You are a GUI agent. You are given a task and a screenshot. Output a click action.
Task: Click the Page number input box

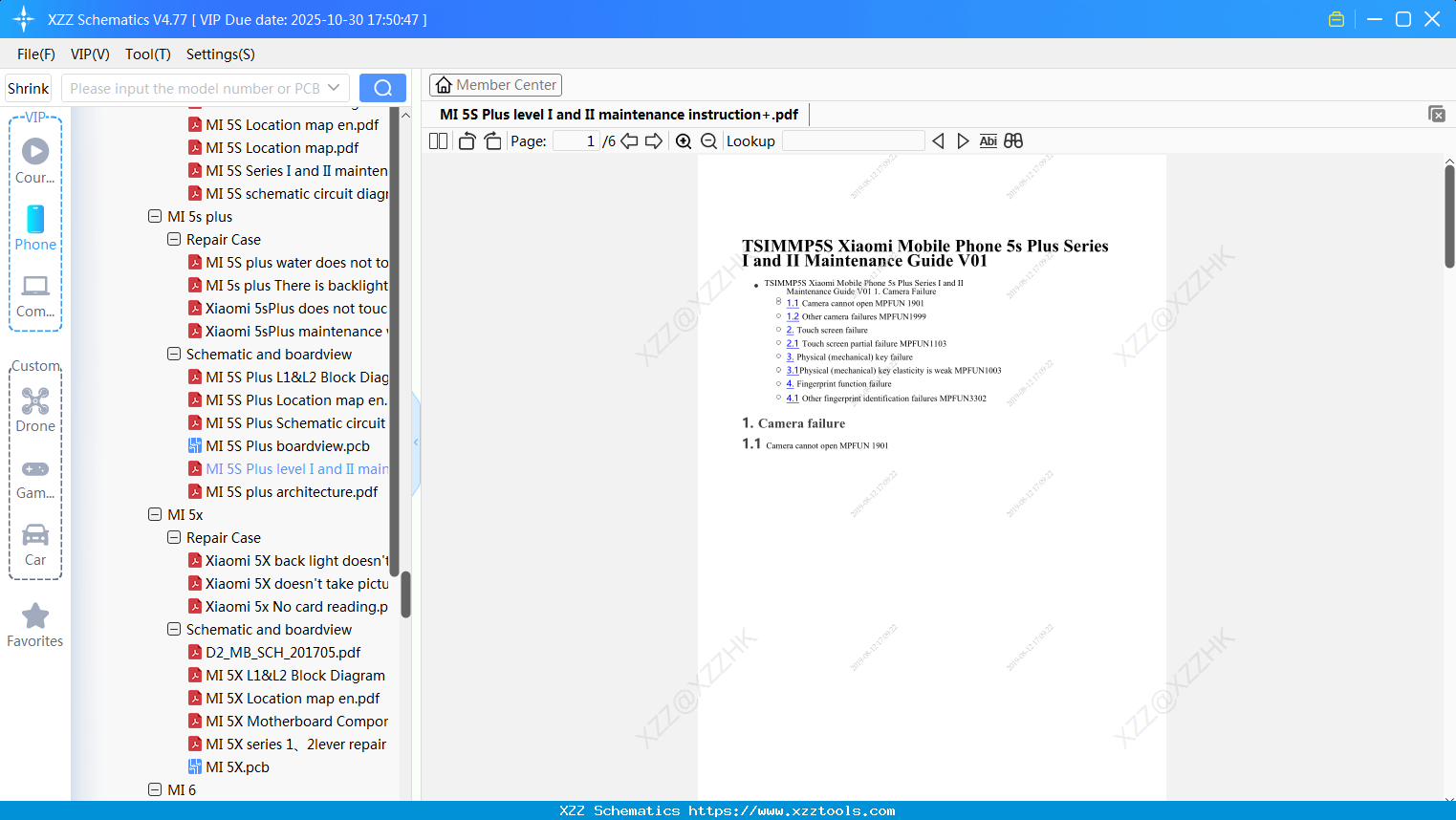576,141
